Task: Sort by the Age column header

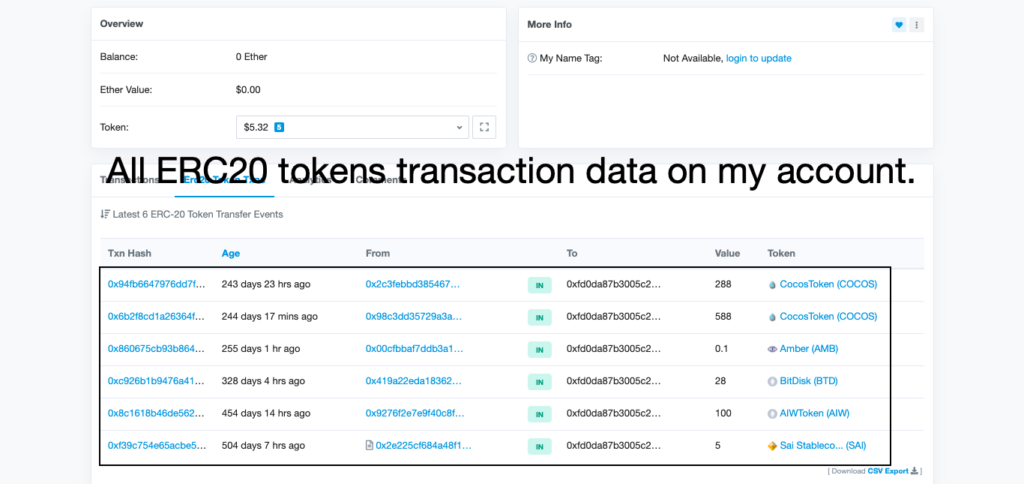Action: (x=231, y=253)
